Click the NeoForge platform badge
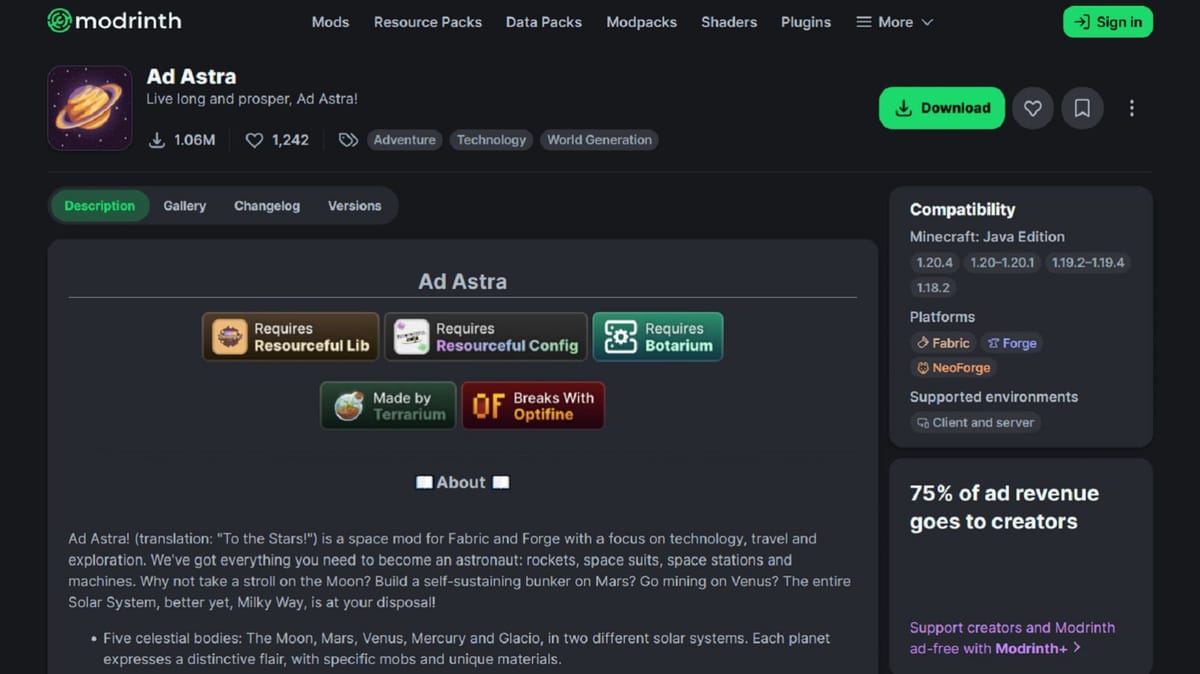1200x674 pixels. click(952, 368)
